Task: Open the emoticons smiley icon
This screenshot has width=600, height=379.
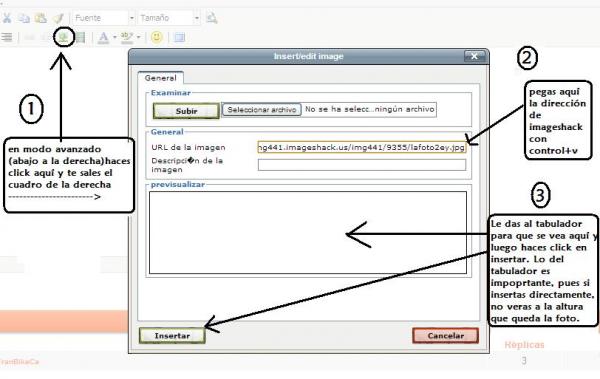Action: tap(157, 37)
